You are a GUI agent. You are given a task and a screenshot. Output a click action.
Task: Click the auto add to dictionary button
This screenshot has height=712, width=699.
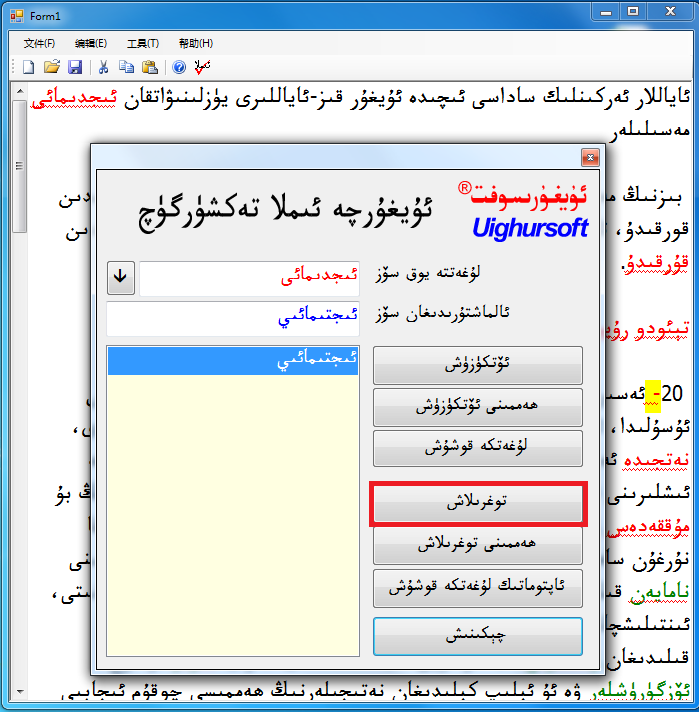click(x=478, y=588)
